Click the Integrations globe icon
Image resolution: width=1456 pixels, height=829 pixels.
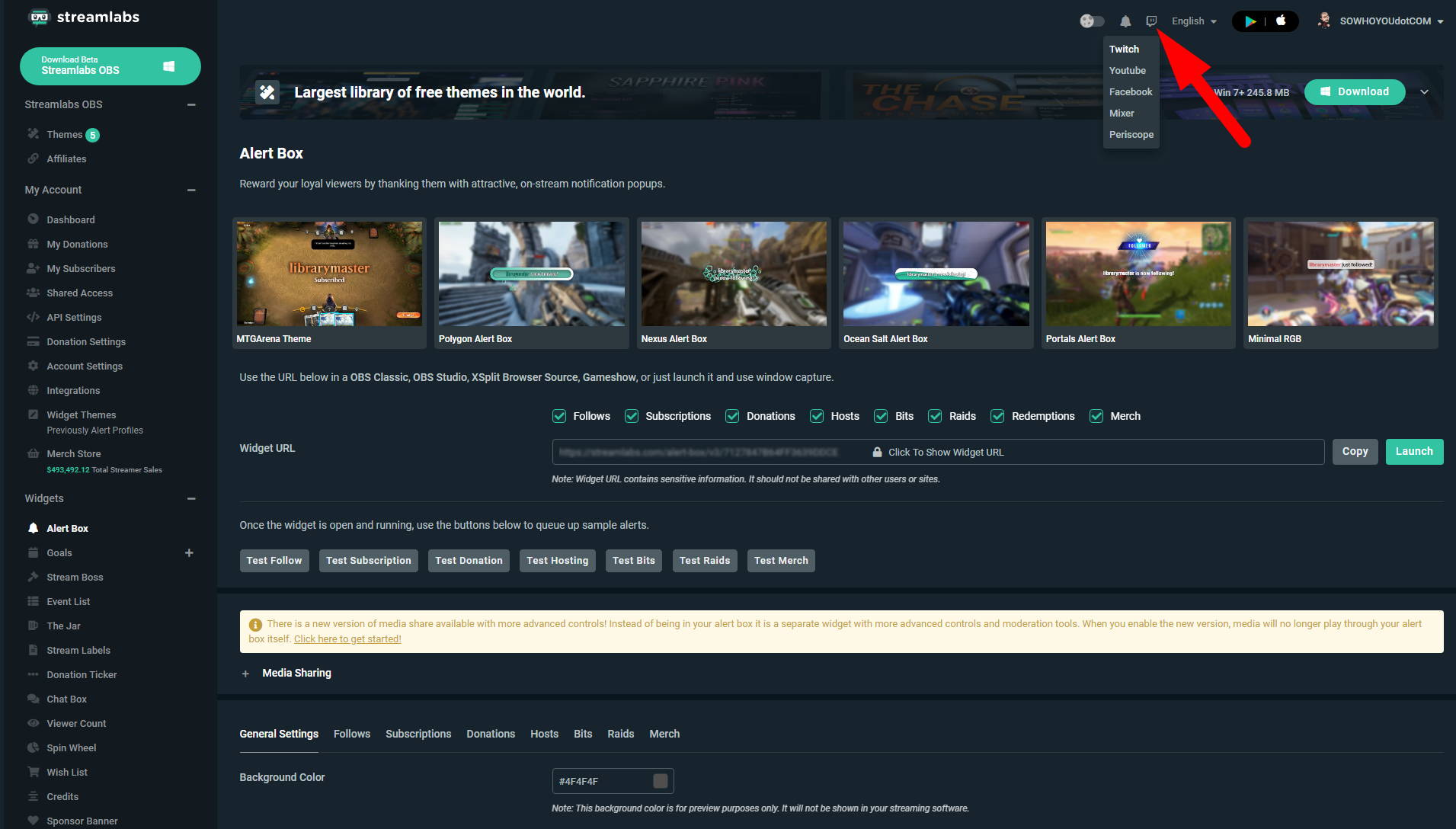pos(33,390)
